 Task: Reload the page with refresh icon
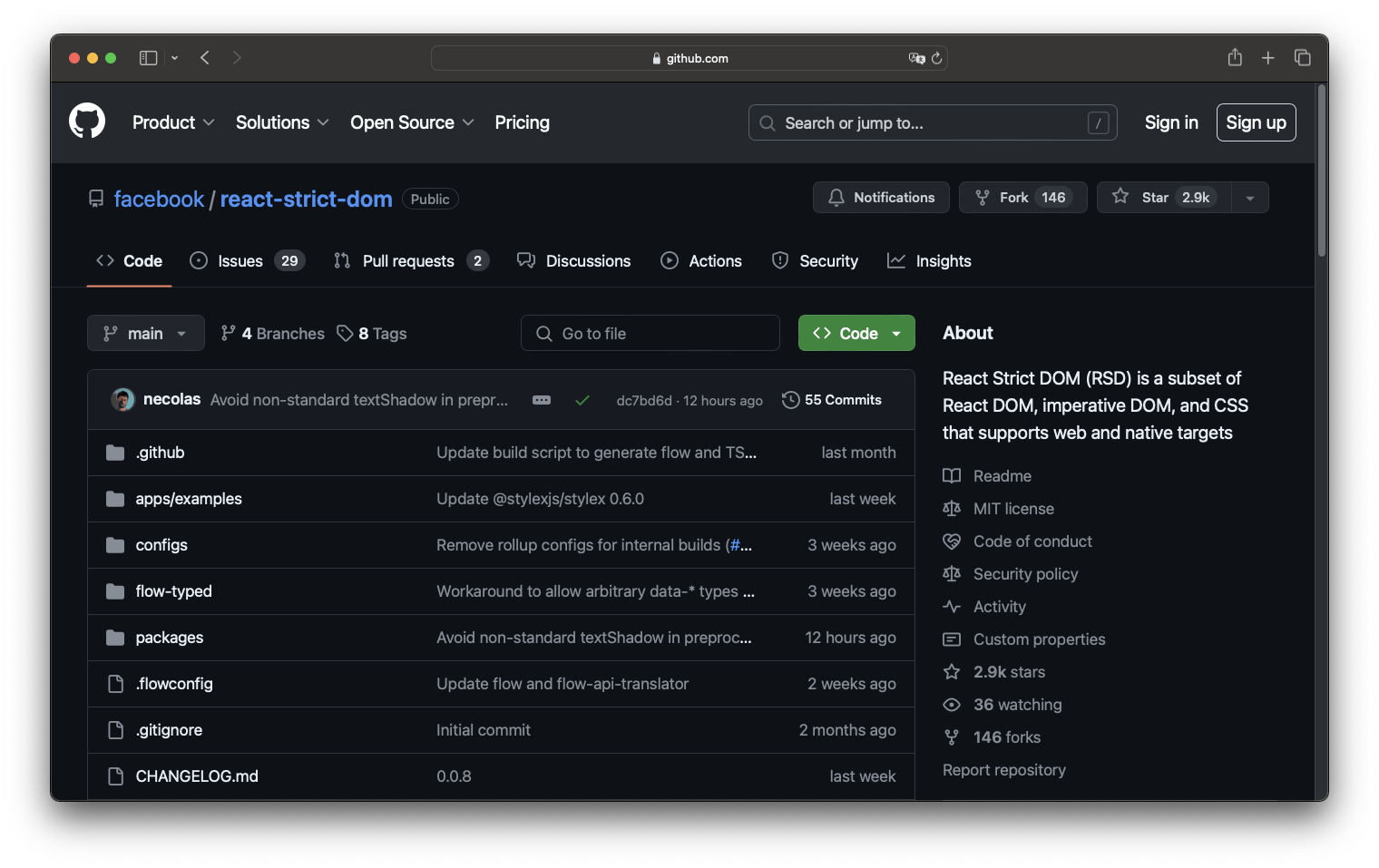tap(937, 58)
